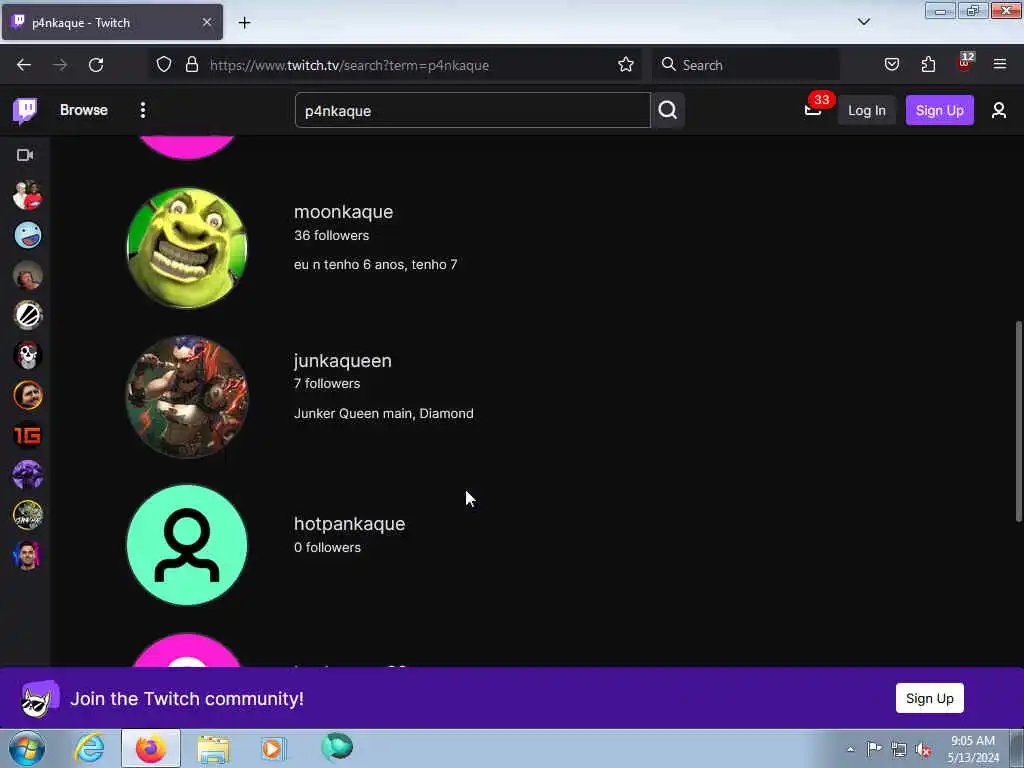Show hidden system tray icons
1024x768 pixels.
point(850,750)
